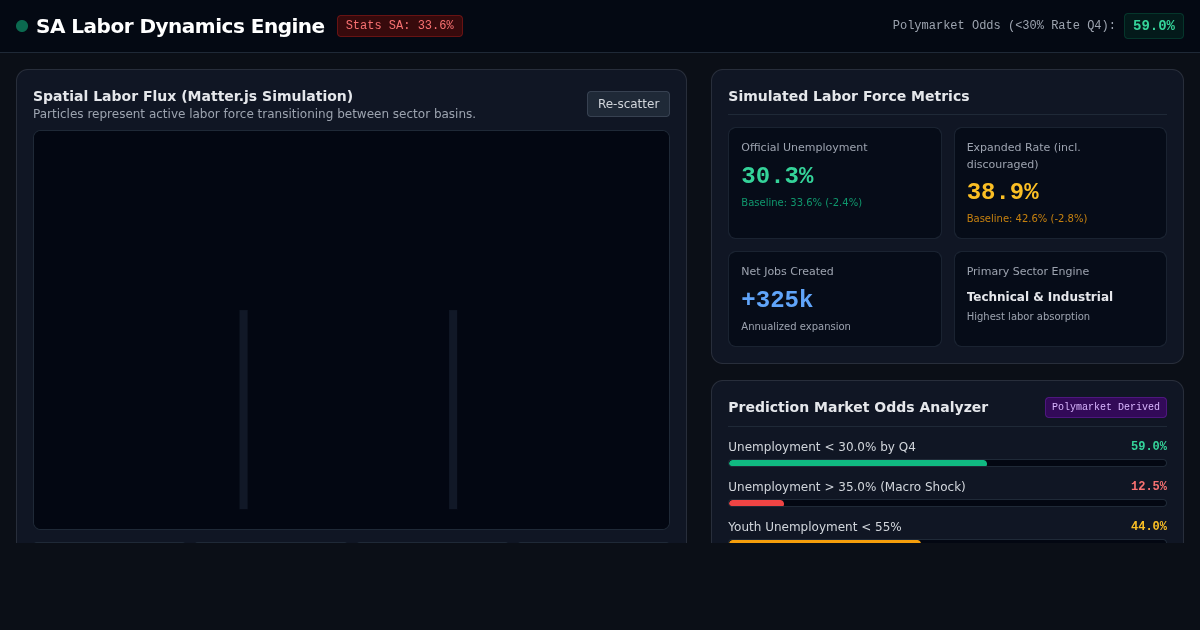Select the Expanded Rate metric card
1200x630 pixels.
coord(1060,183)
